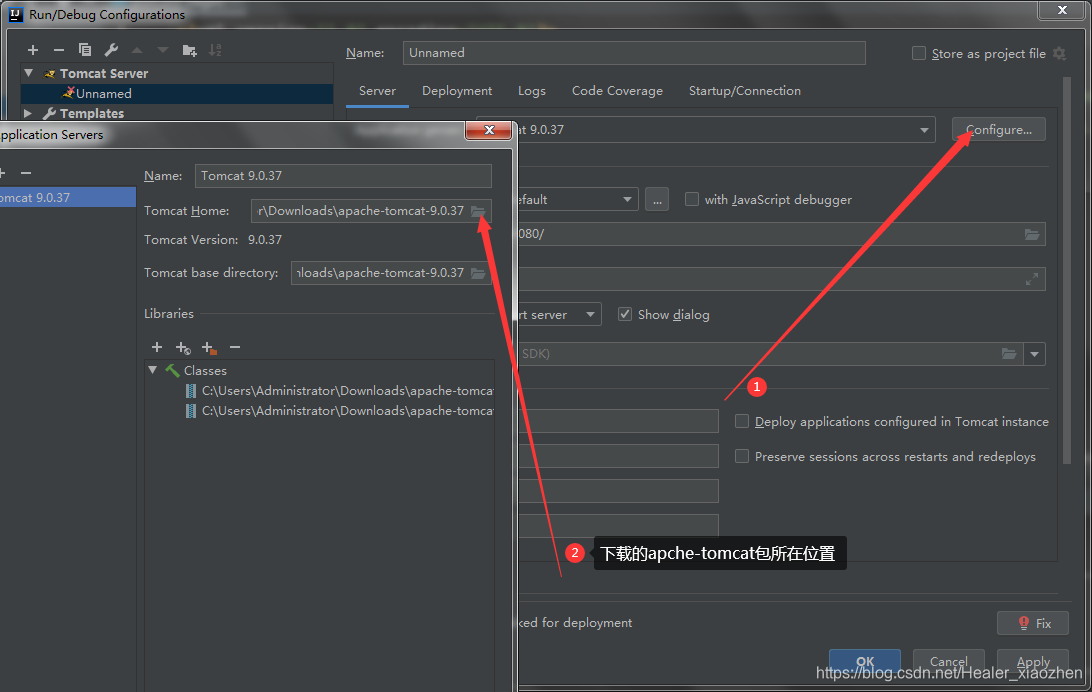The image size is (1092, 692).
Task: Click Run/Debug dialog vertical scrollbar
Action: coord(1066,270)
